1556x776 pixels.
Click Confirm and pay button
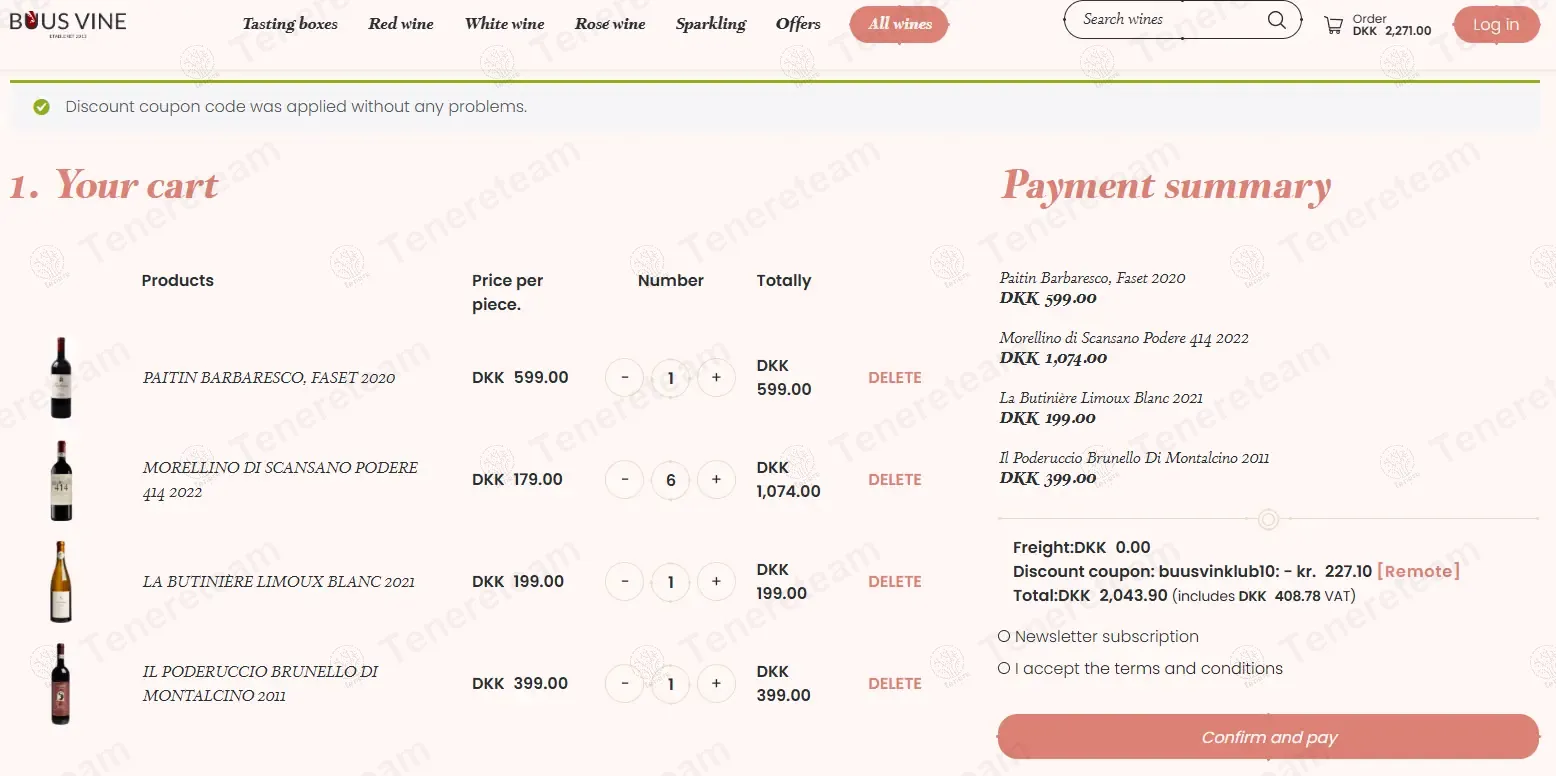[x=1269, y=738]
